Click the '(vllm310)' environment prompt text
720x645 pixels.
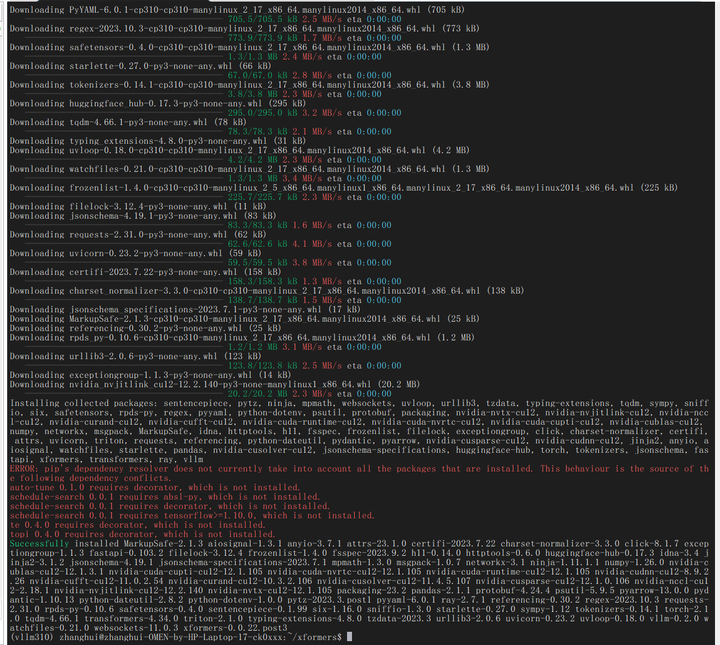[32, 637]
